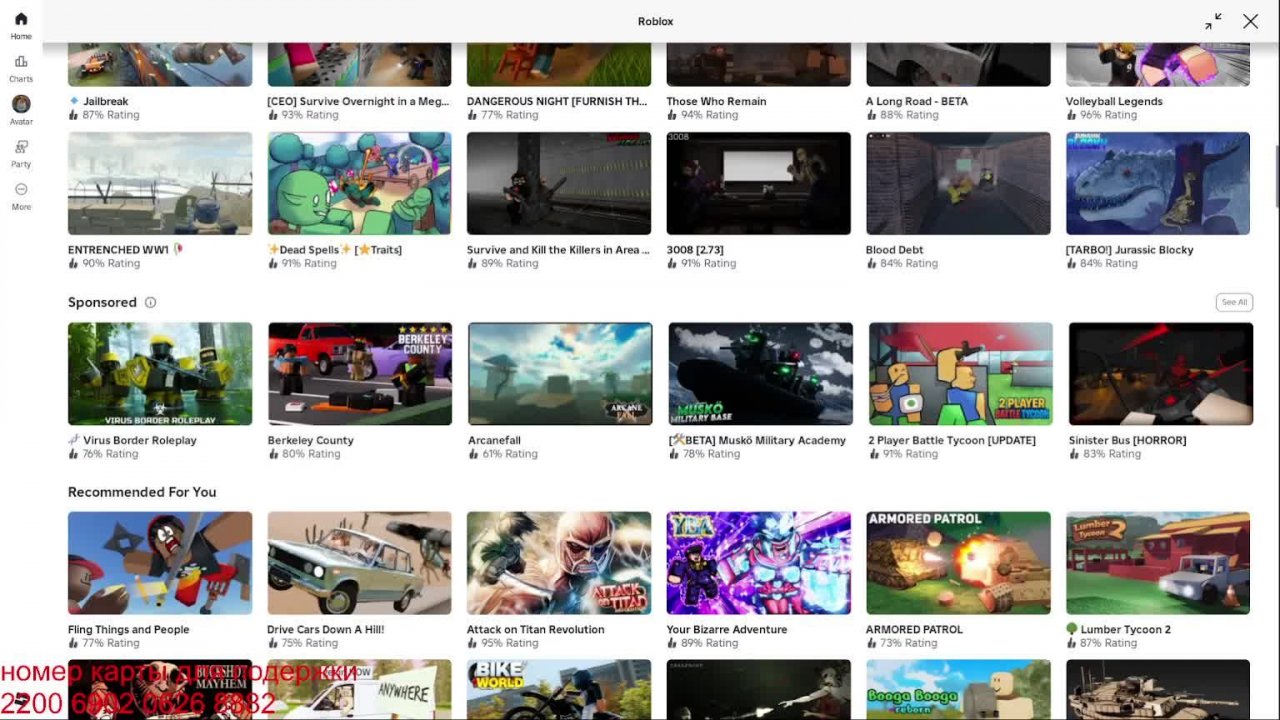Open the Party sidebar icon
The height and width of the screenshot is (720, 1280).
pos(21,147)
